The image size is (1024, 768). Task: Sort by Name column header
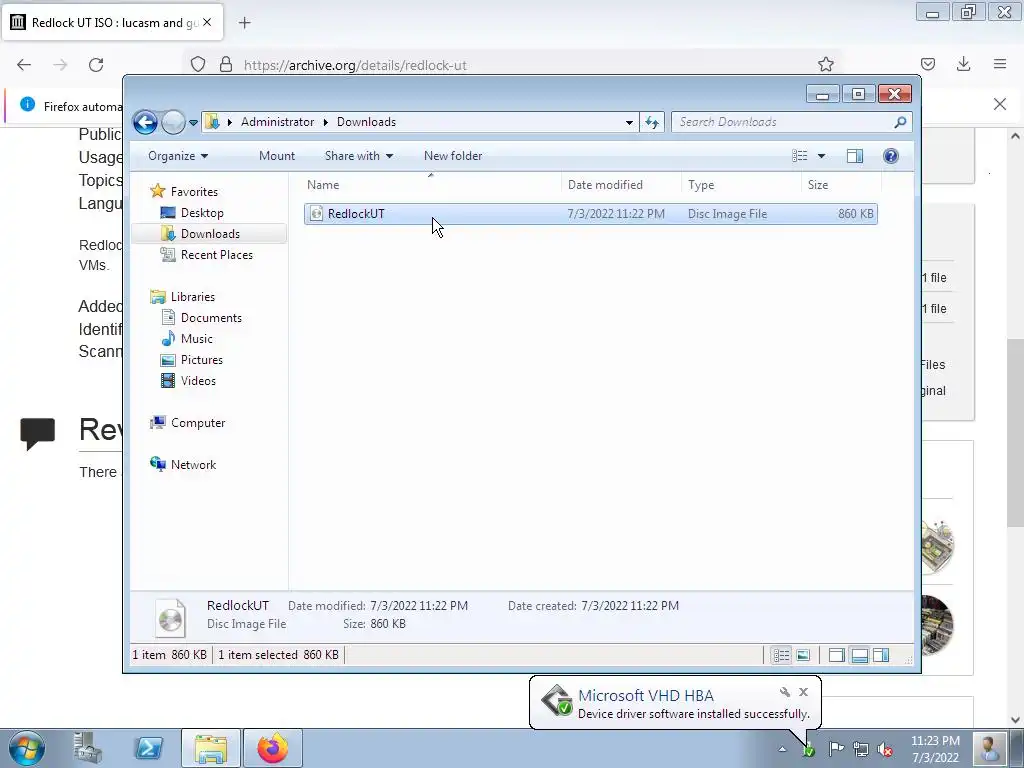click(x=430, y=185)
